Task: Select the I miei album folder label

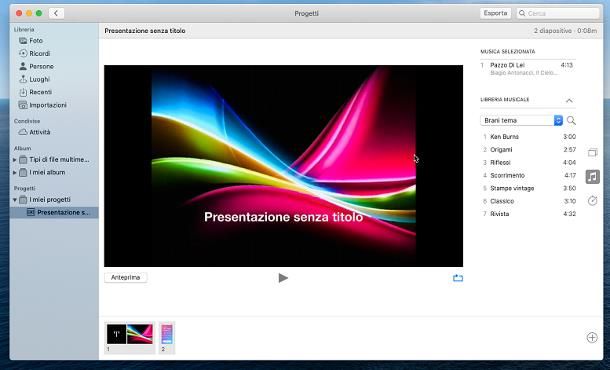Action: [47, 172]
